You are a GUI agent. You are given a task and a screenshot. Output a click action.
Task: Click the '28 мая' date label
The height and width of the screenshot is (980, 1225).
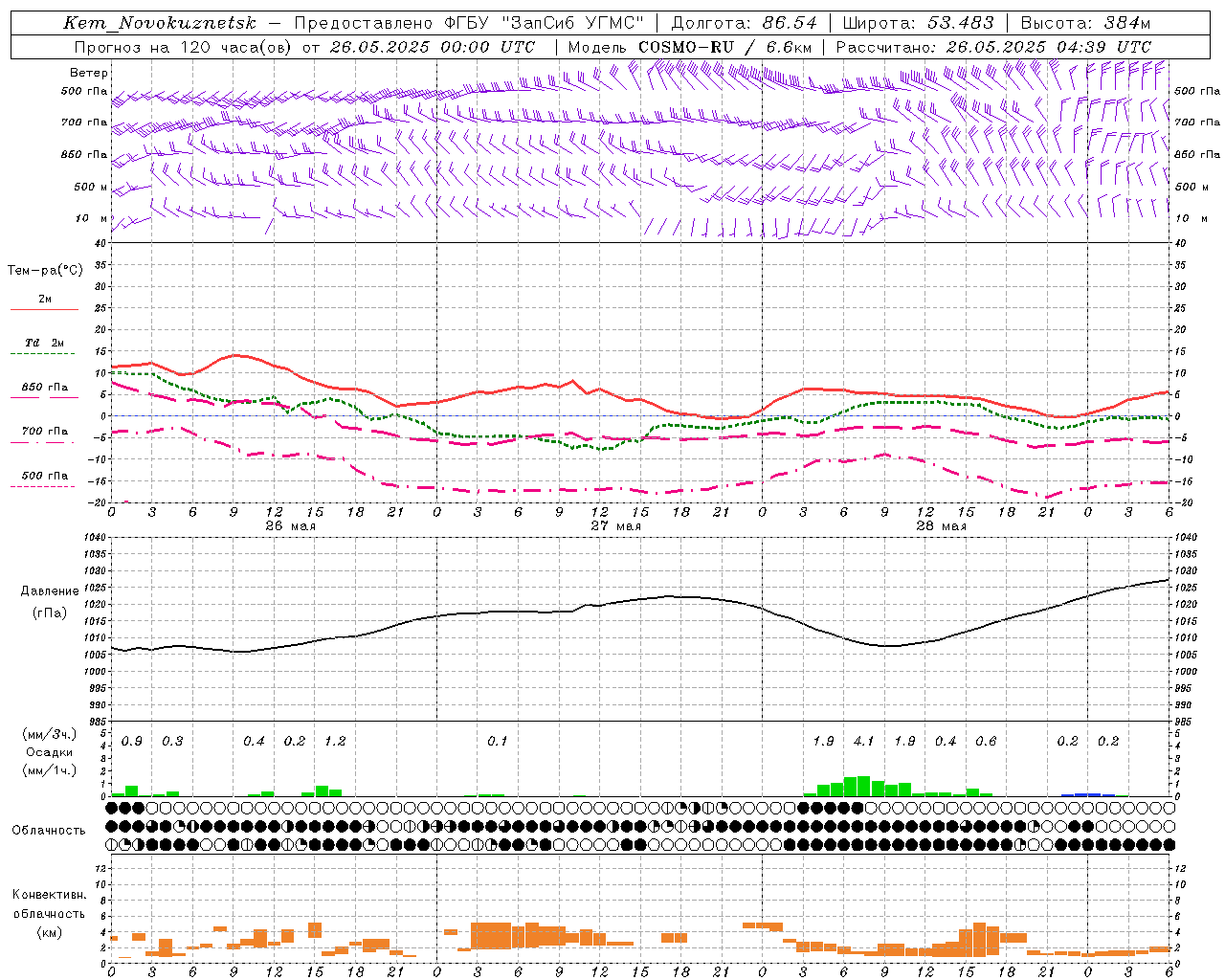(x=942, y=526)
